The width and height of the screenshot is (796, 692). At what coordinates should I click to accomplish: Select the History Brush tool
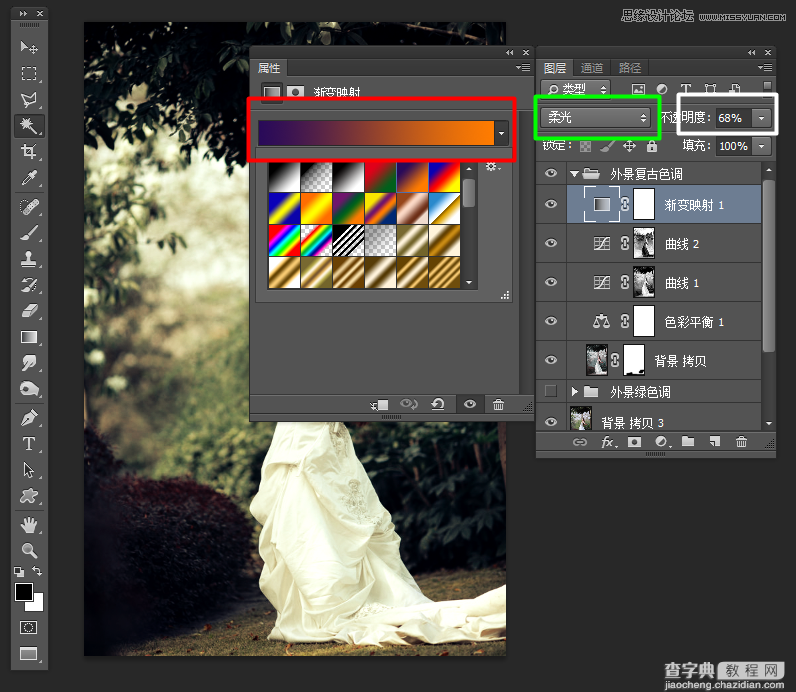point(29,285)
